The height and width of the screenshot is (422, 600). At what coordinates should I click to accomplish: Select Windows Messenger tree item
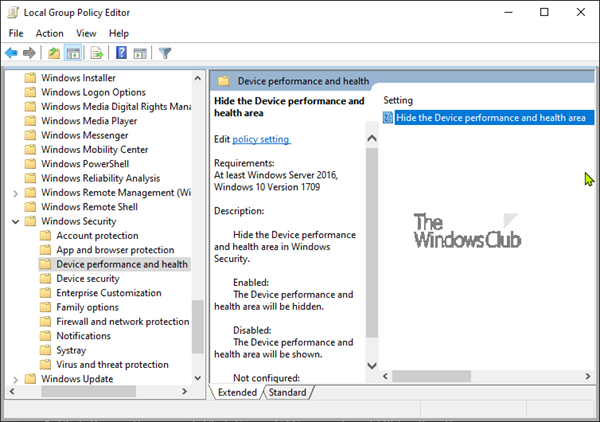85,135
